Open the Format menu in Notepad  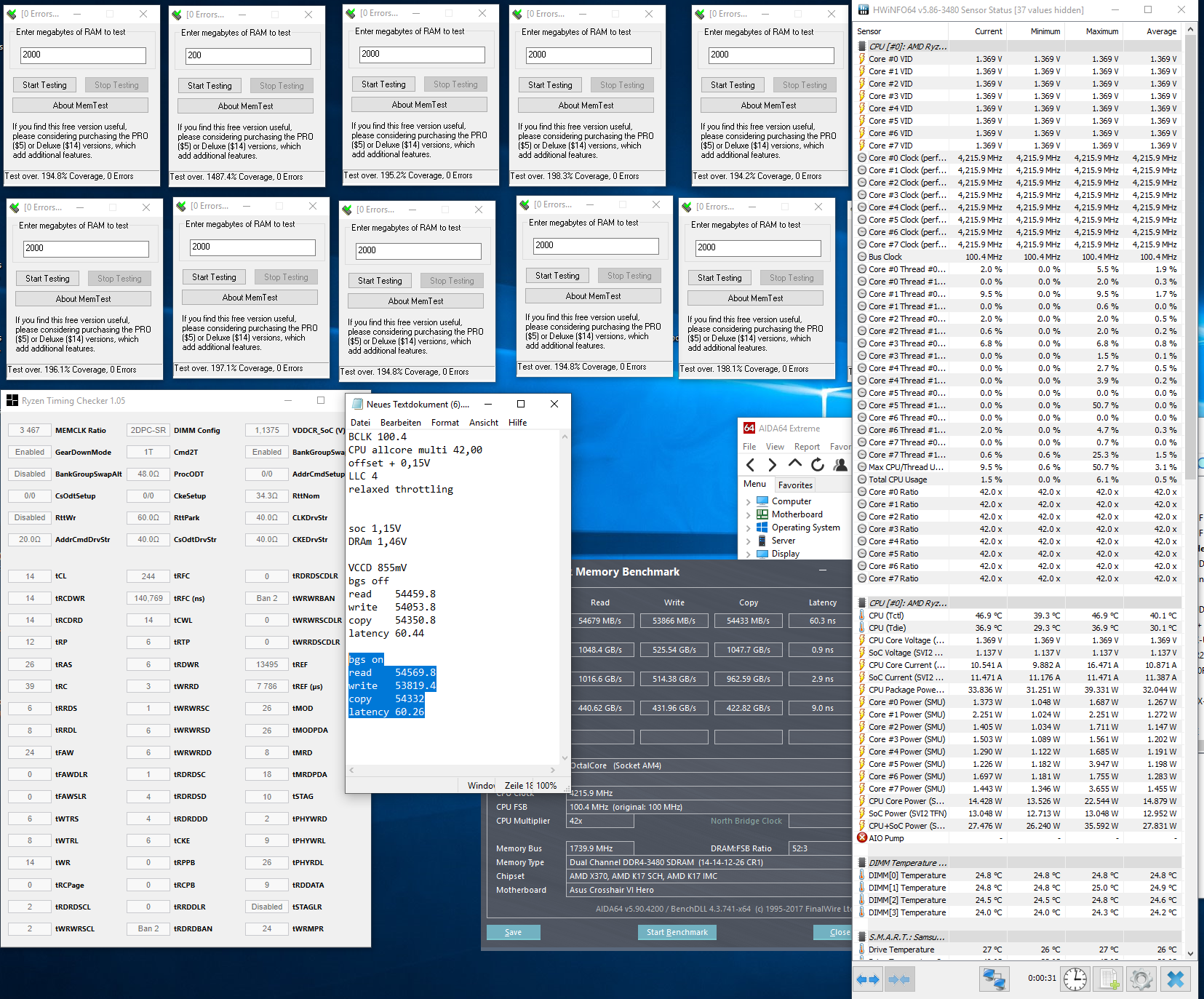pyautogui.click(x=445, y=423)
